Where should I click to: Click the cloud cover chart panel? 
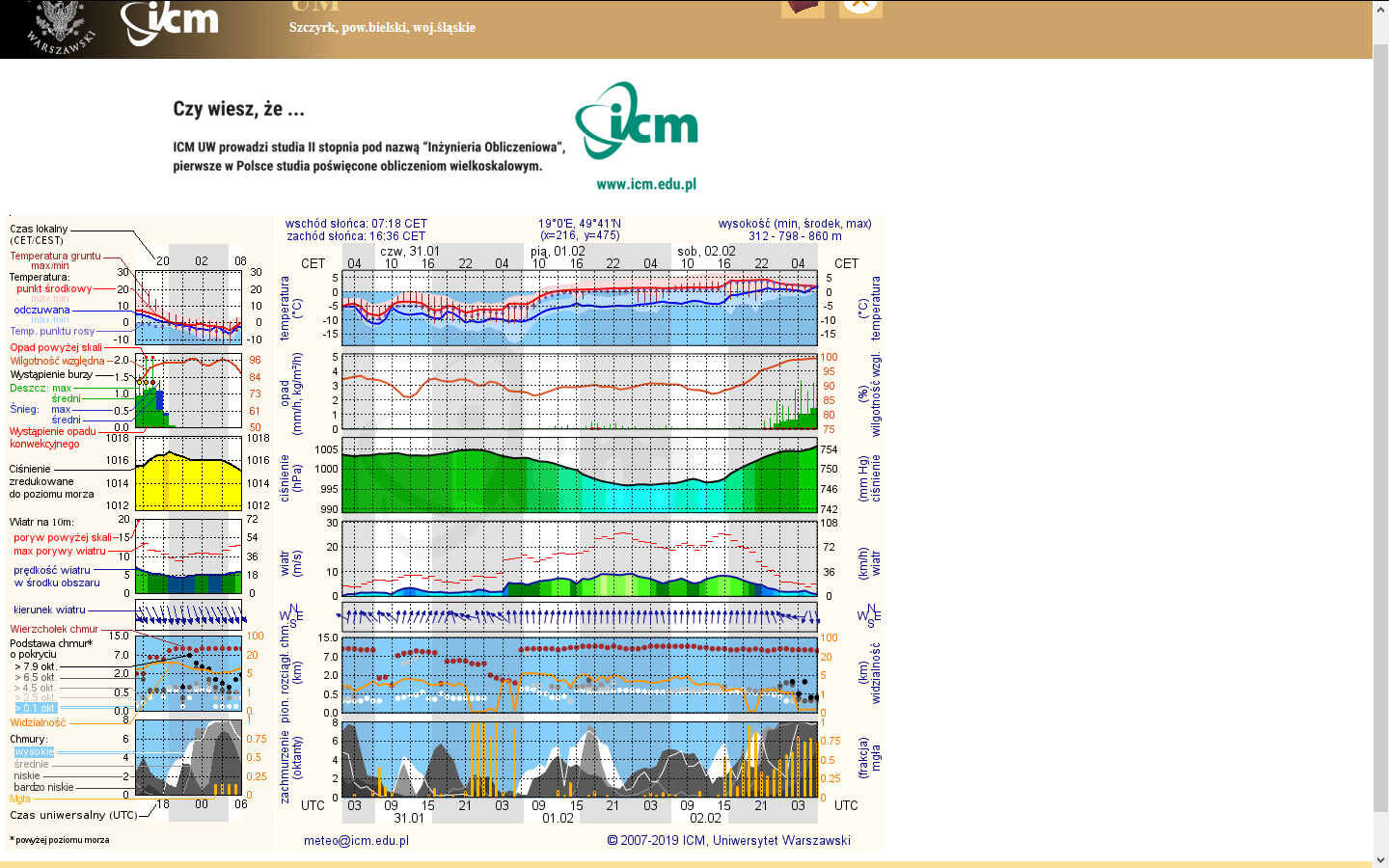(580, 759)
